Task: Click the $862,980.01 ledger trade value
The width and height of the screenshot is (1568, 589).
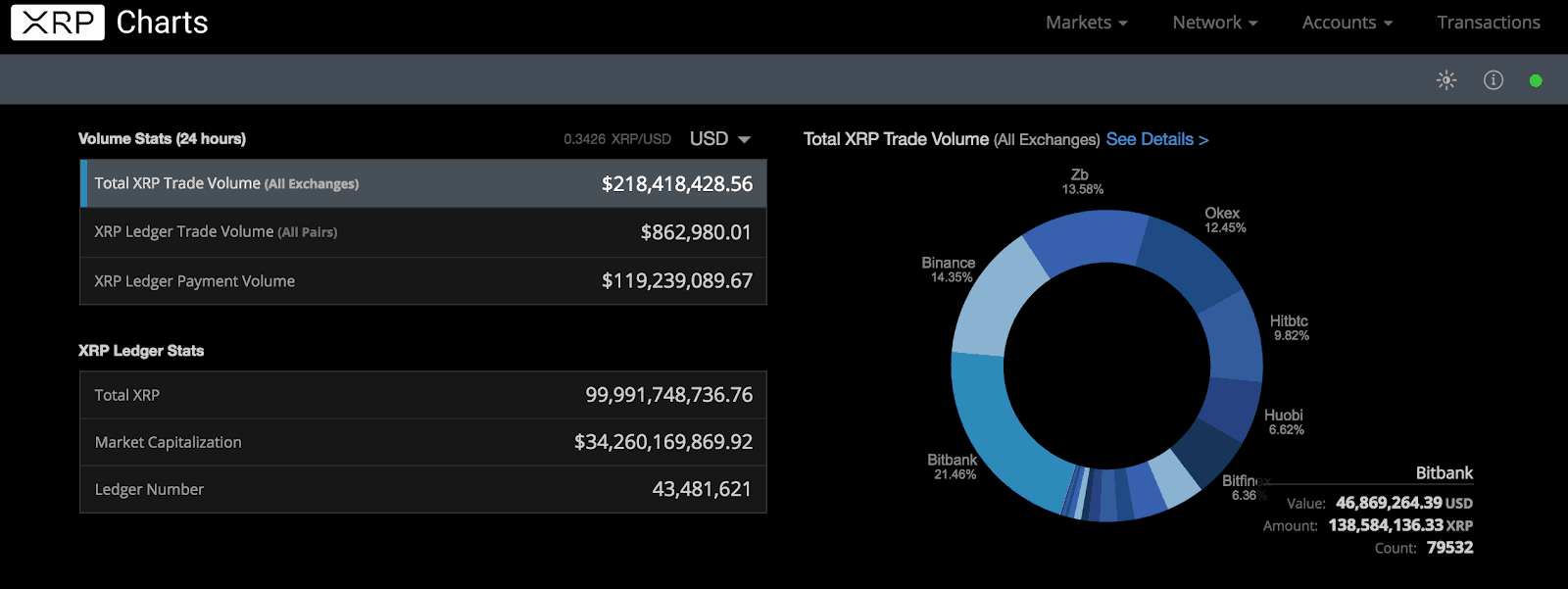Action: tap(696, 232)
